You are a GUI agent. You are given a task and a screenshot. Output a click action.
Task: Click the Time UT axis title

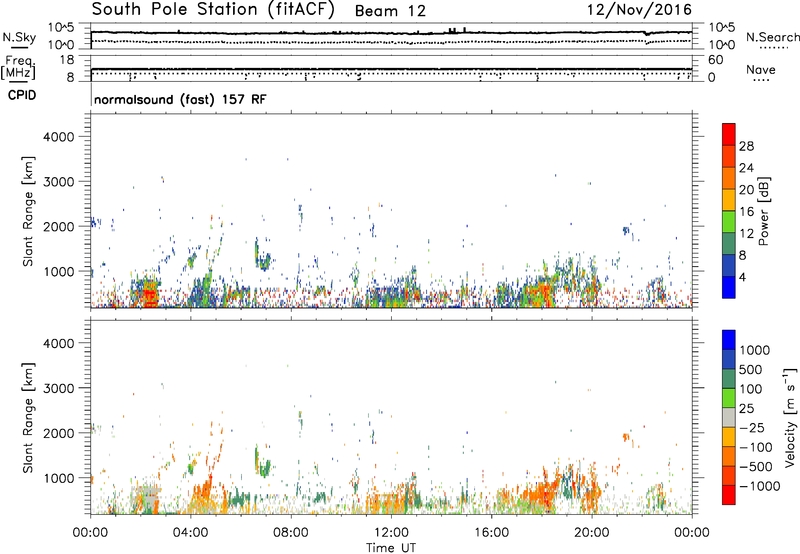[391, 548]
